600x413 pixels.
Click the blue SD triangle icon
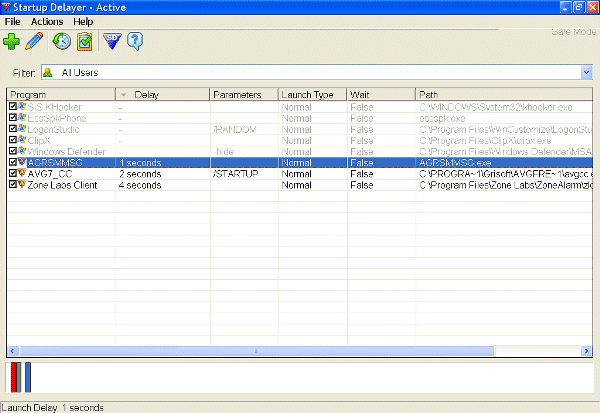(112, 41)
